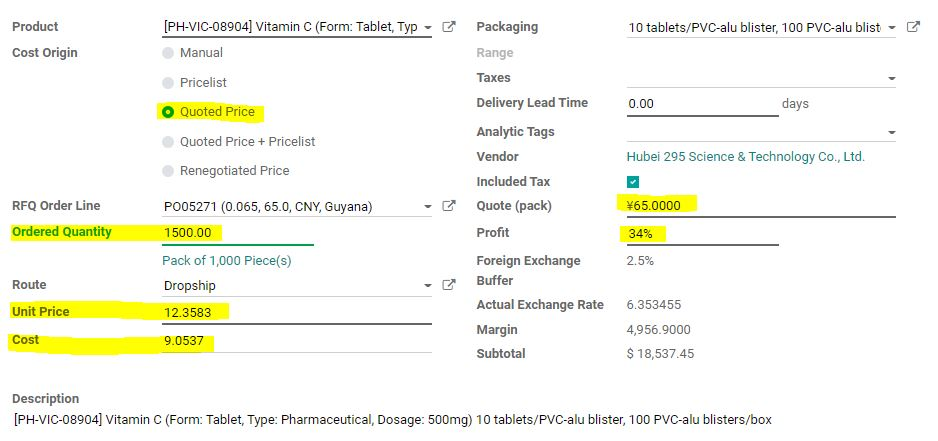Expand the Packaging dropdown arrow

891,28
